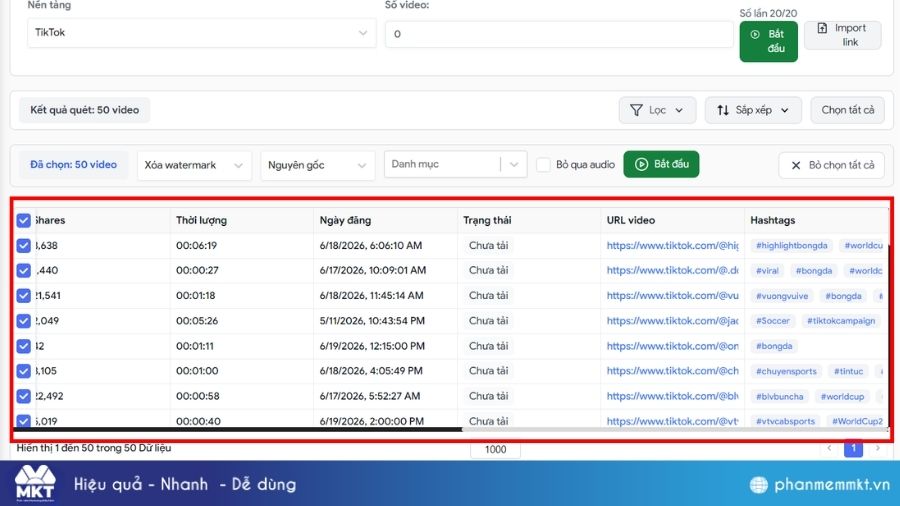The height and width of the screenshot is (506, 900).
Task: Uncheck the row with duration 00:06:19
Action: [x=24, y=246]
